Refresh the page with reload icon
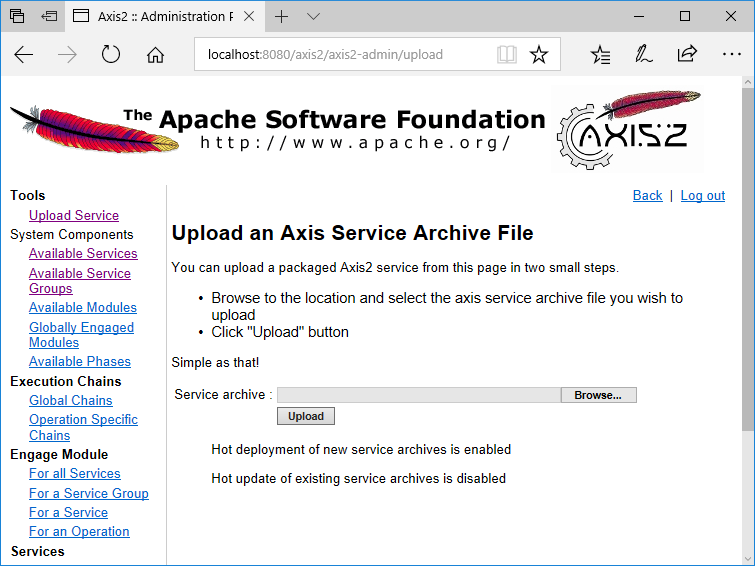Viewport: 755px width, 566px height. [111, 54]
